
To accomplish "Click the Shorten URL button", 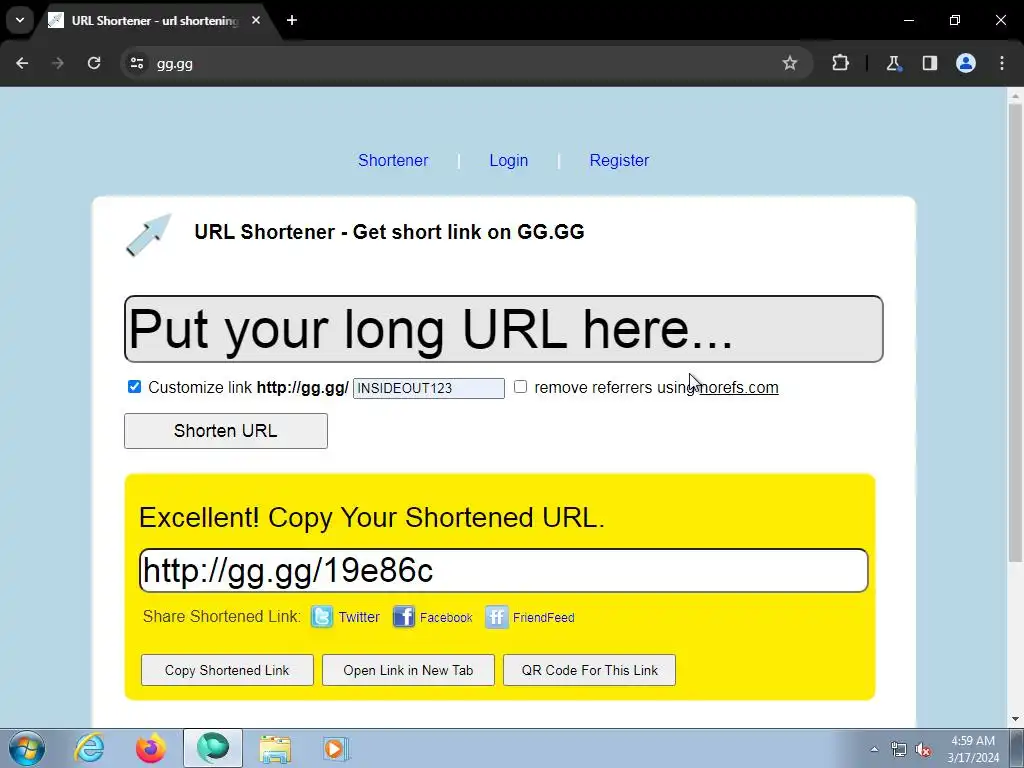I will pyautogui.click(x=226, y=431).
